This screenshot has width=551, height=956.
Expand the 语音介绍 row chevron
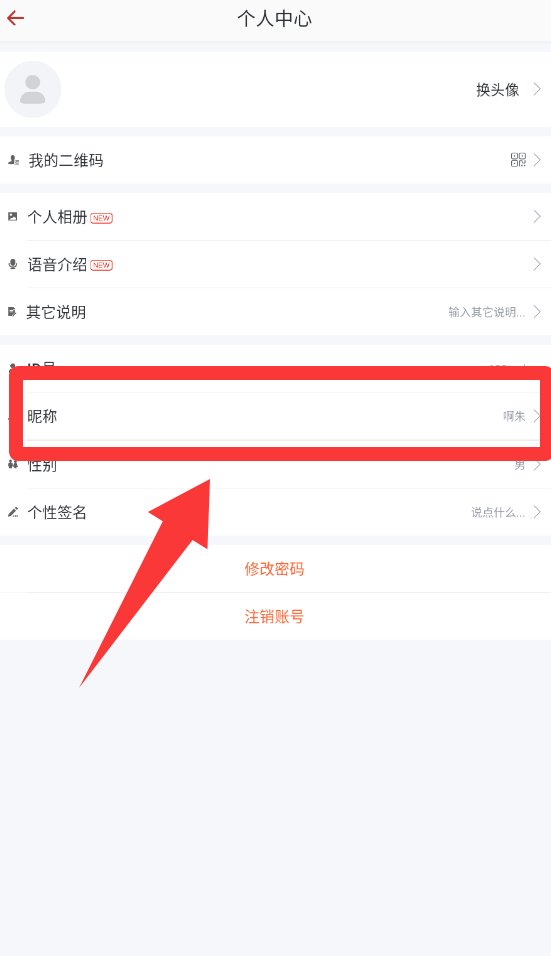(x=537, y=264)
